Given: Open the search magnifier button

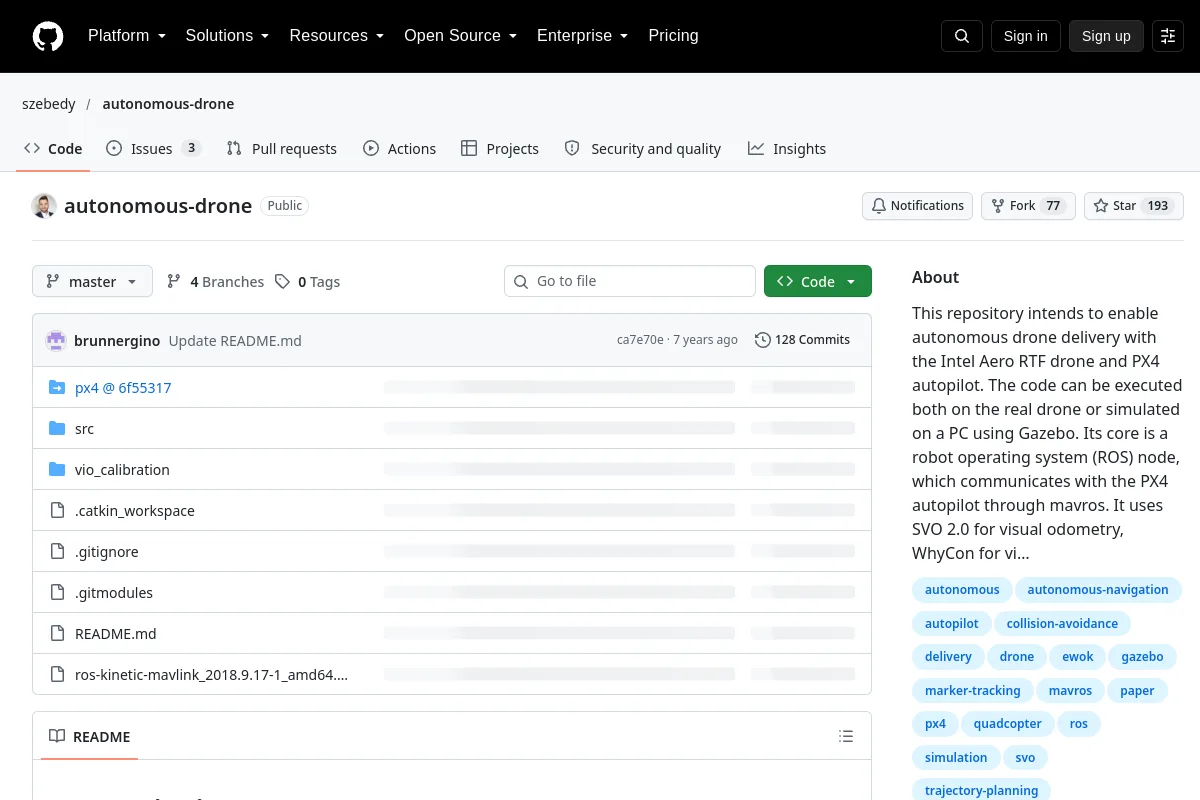Looking at the screenshot, I should 962,36.
